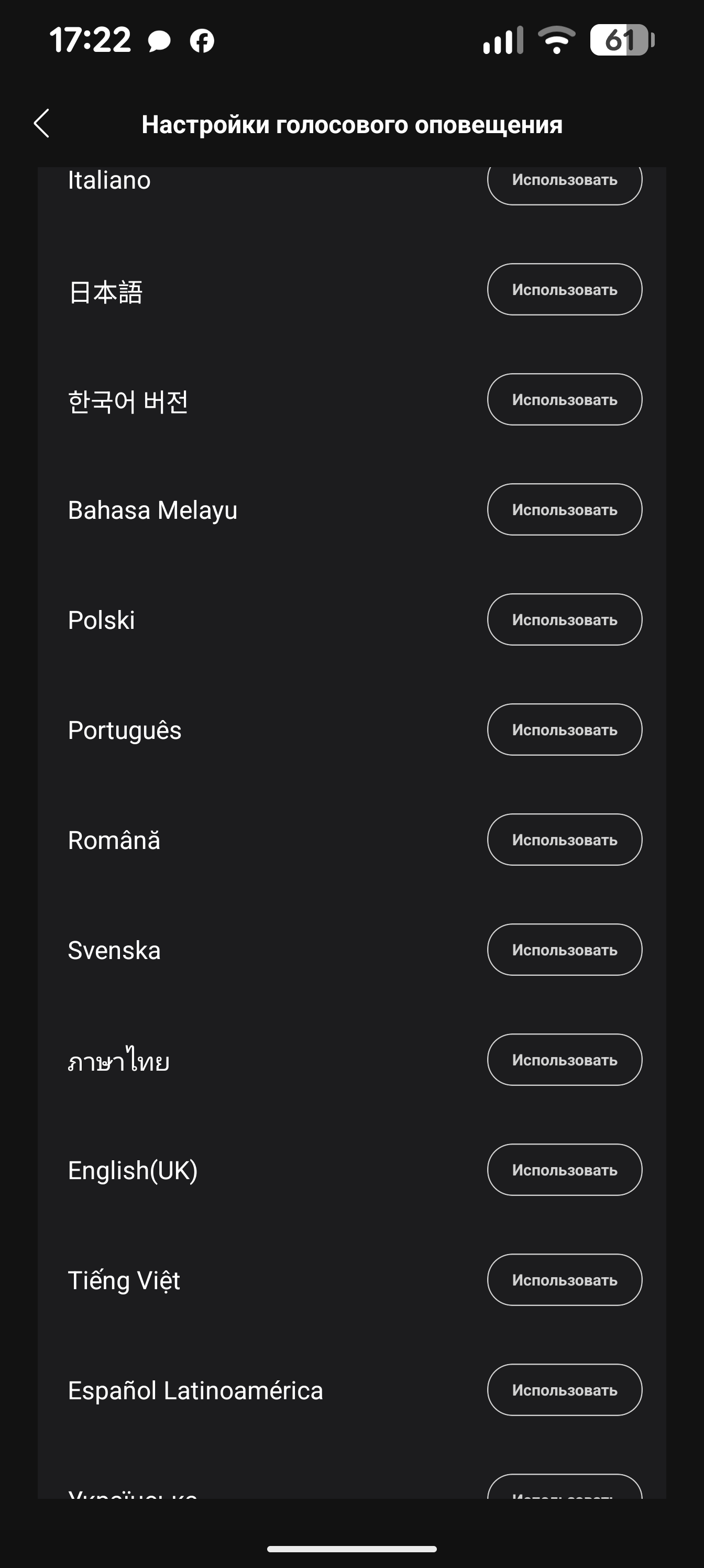Apply the Thai ภาษาไทย voice

tap(564, 1060)
